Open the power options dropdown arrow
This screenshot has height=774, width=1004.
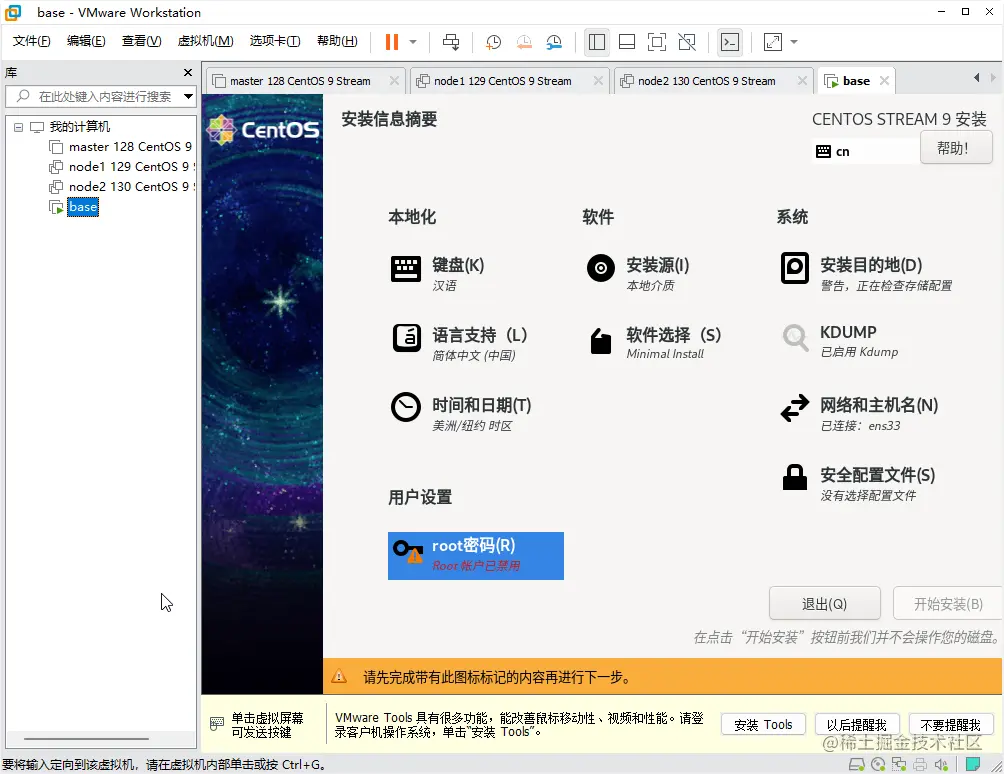coord(413,42)
